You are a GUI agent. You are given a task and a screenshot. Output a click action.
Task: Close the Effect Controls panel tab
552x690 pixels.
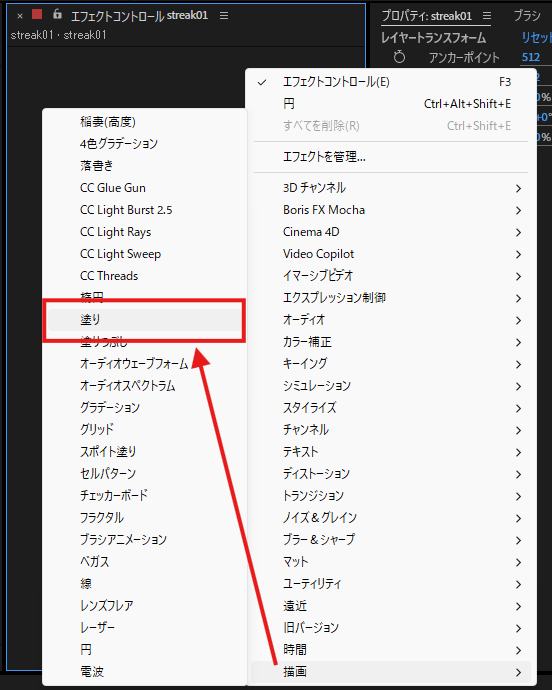coord(20,16)
